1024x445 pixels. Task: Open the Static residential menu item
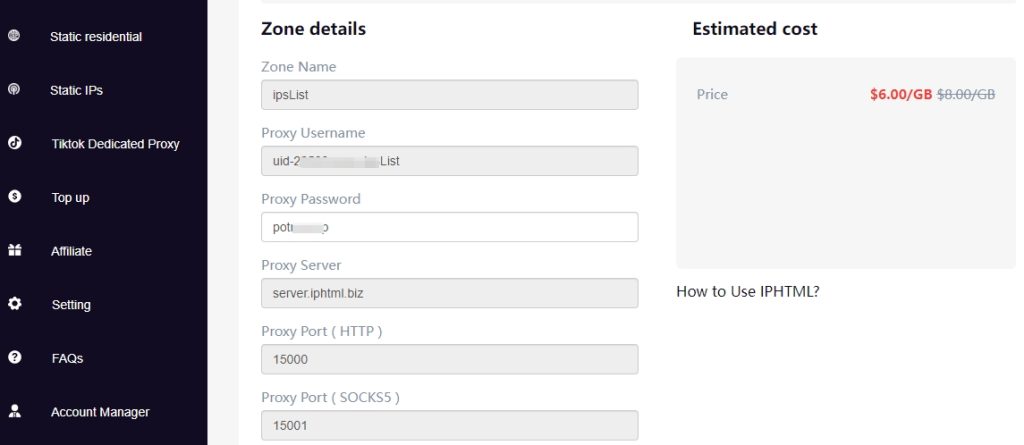pos(96,37)
